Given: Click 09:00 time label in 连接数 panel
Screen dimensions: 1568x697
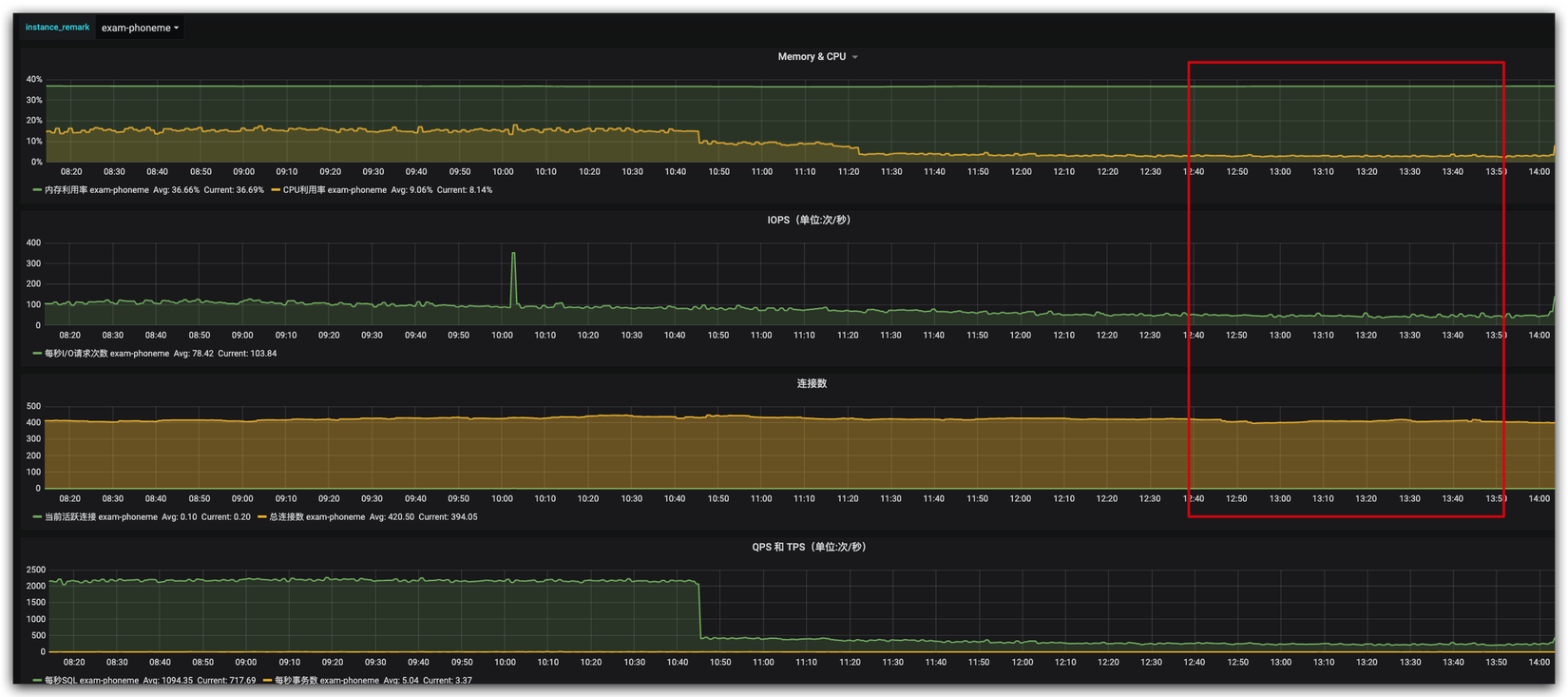Looking at the screenshot, I should 242,499.
